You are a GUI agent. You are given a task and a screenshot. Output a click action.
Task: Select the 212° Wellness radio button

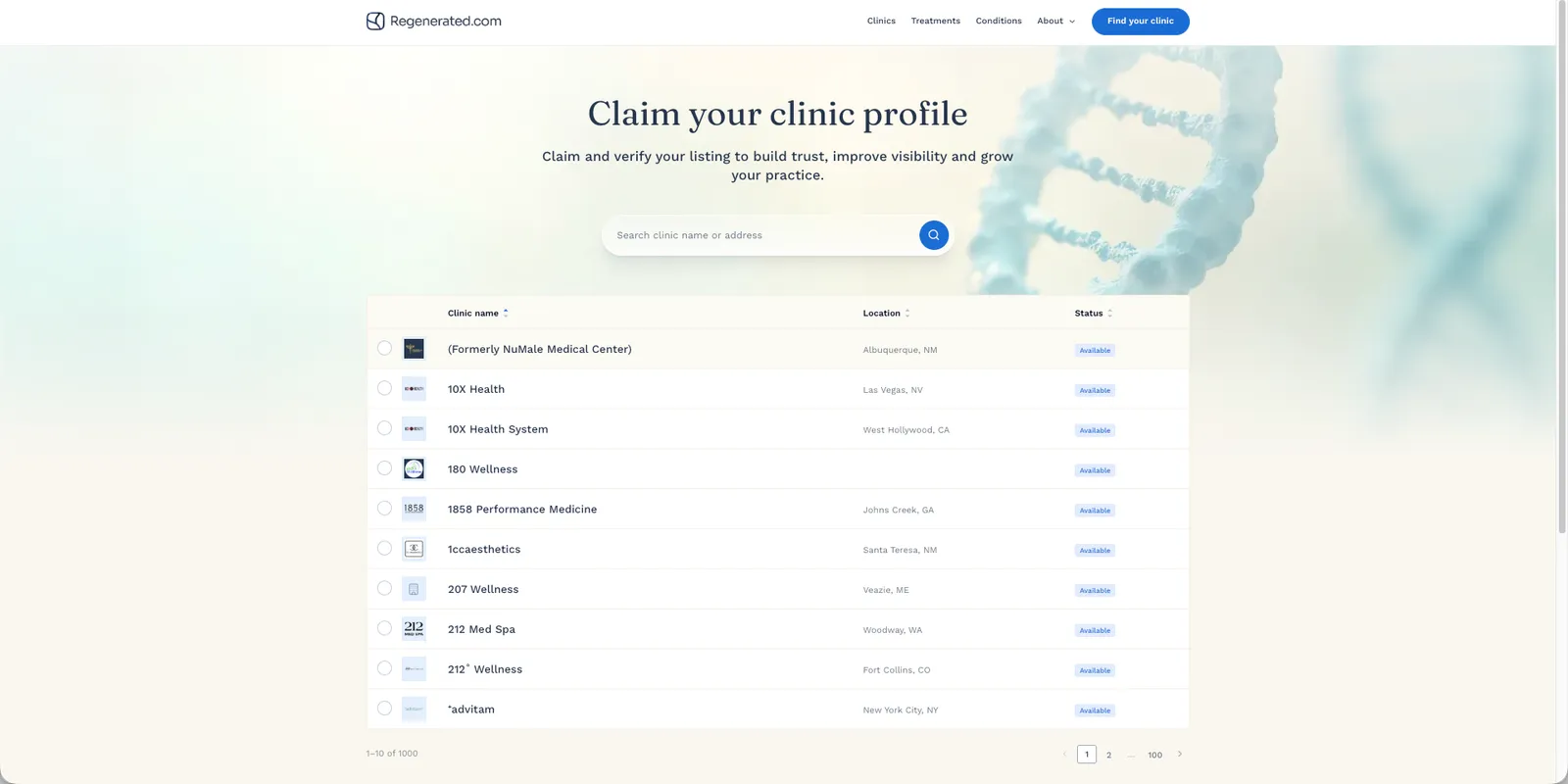pyautogui.click(x=384, y=668)
